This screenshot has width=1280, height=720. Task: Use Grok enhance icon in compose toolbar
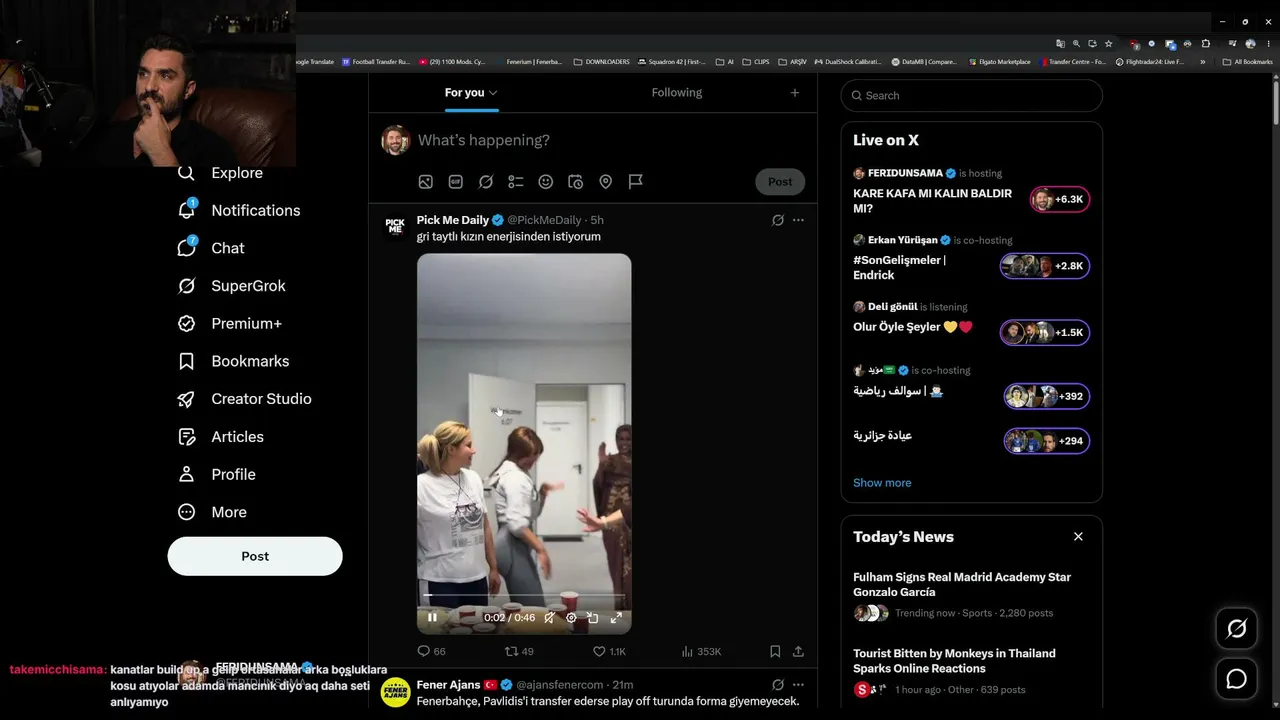click(x=486, y=182)
